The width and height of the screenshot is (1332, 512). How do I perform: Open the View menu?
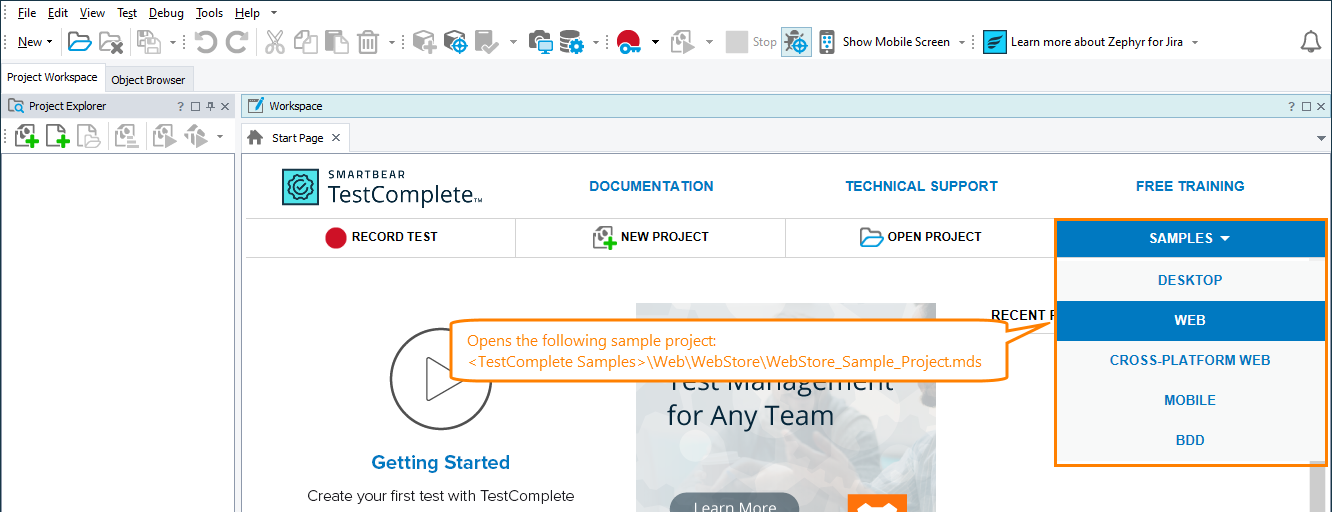tap(92, 13)
